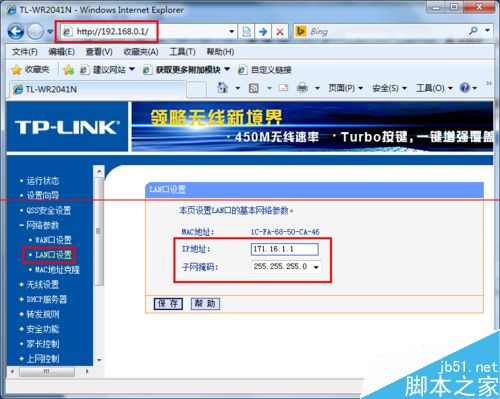Click the IP地址 input field

click(x=285, y=249)
